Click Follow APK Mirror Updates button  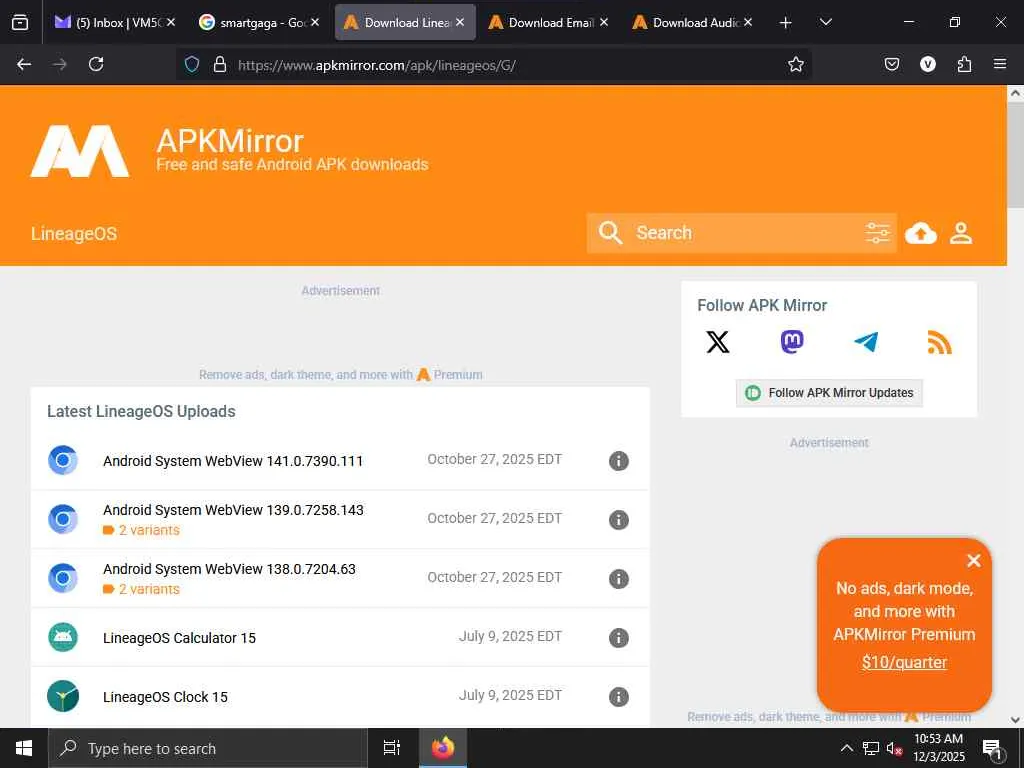829,393
